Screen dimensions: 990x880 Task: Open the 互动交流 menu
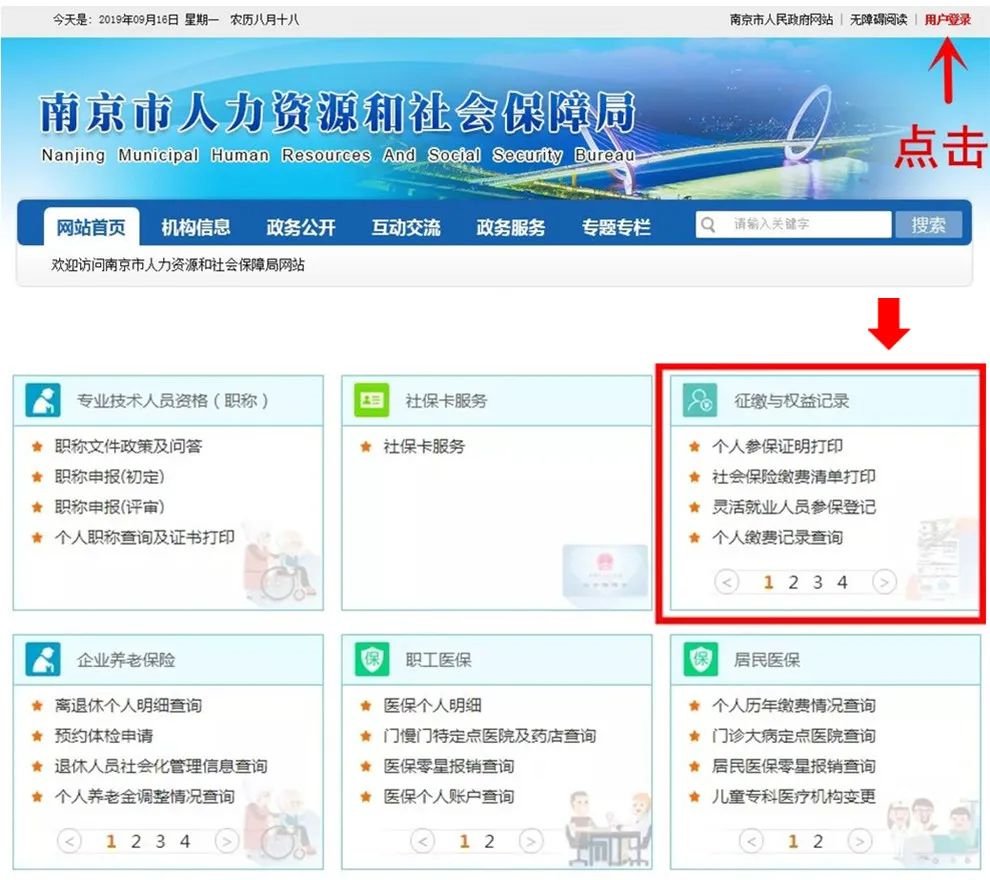pyautogui.click(x=405, y=227)
